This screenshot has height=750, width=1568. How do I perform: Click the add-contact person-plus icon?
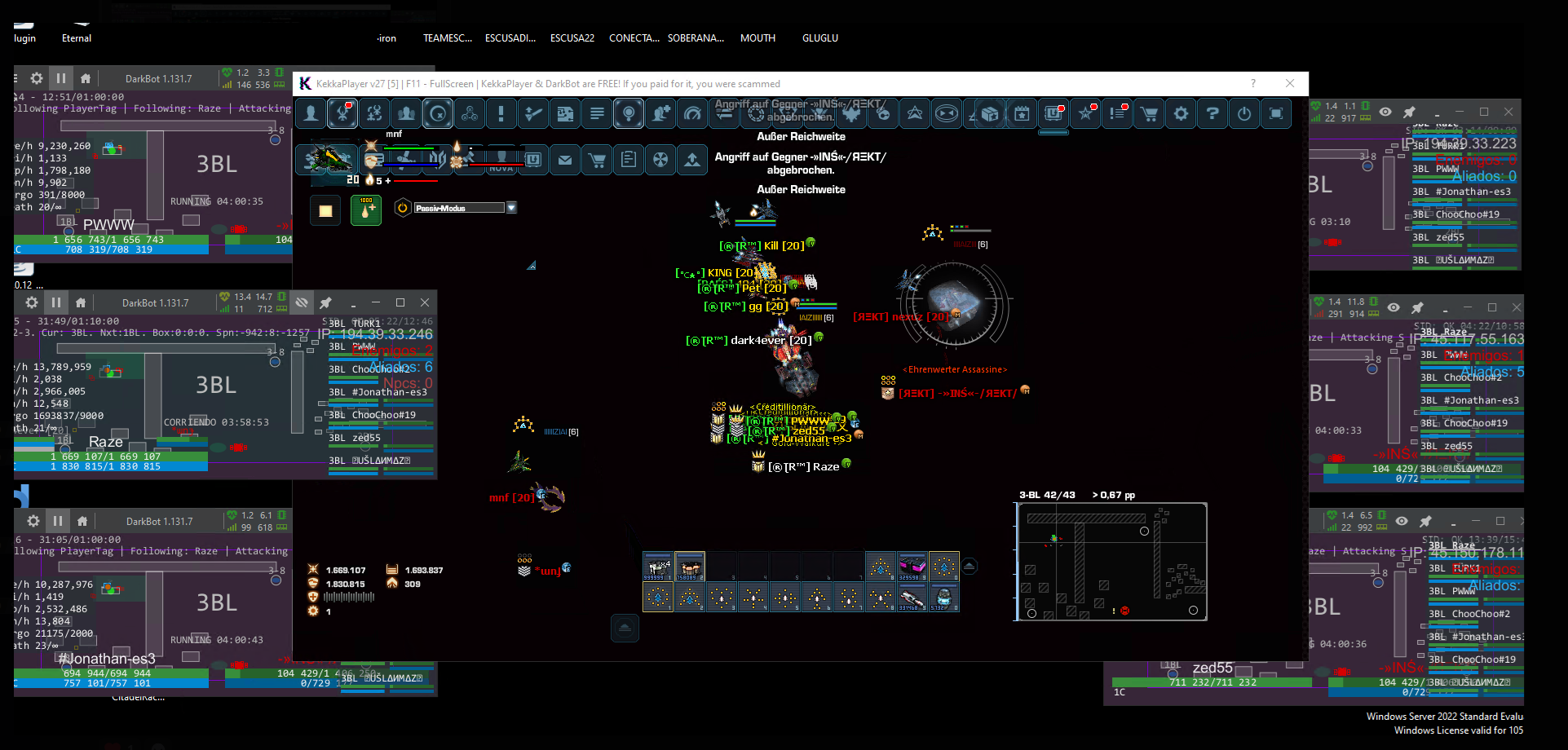click(x=660, y=114)
